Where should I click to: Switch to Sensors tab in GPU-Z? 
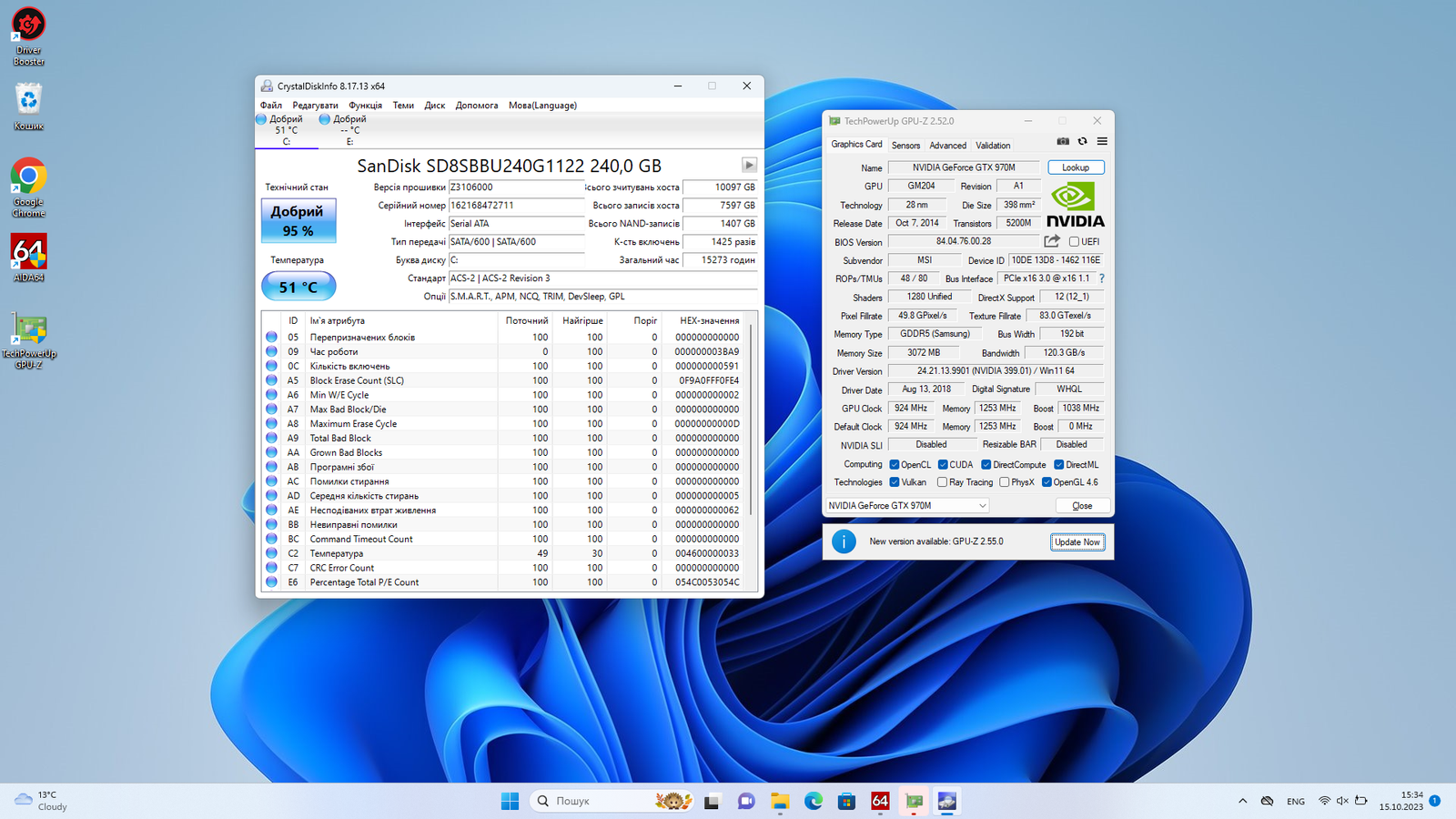pos(905,146)
